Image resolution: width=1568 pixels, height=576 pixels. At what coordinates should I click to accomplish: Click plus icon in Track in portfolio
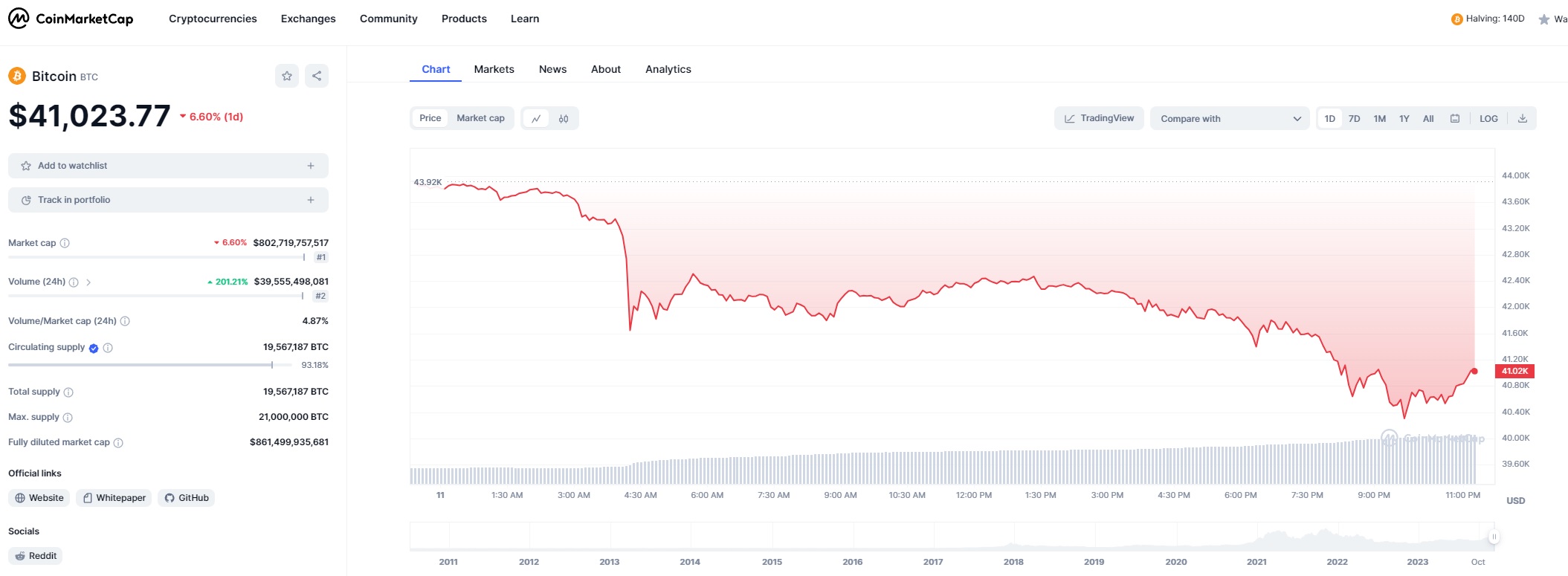coord(311,200)
